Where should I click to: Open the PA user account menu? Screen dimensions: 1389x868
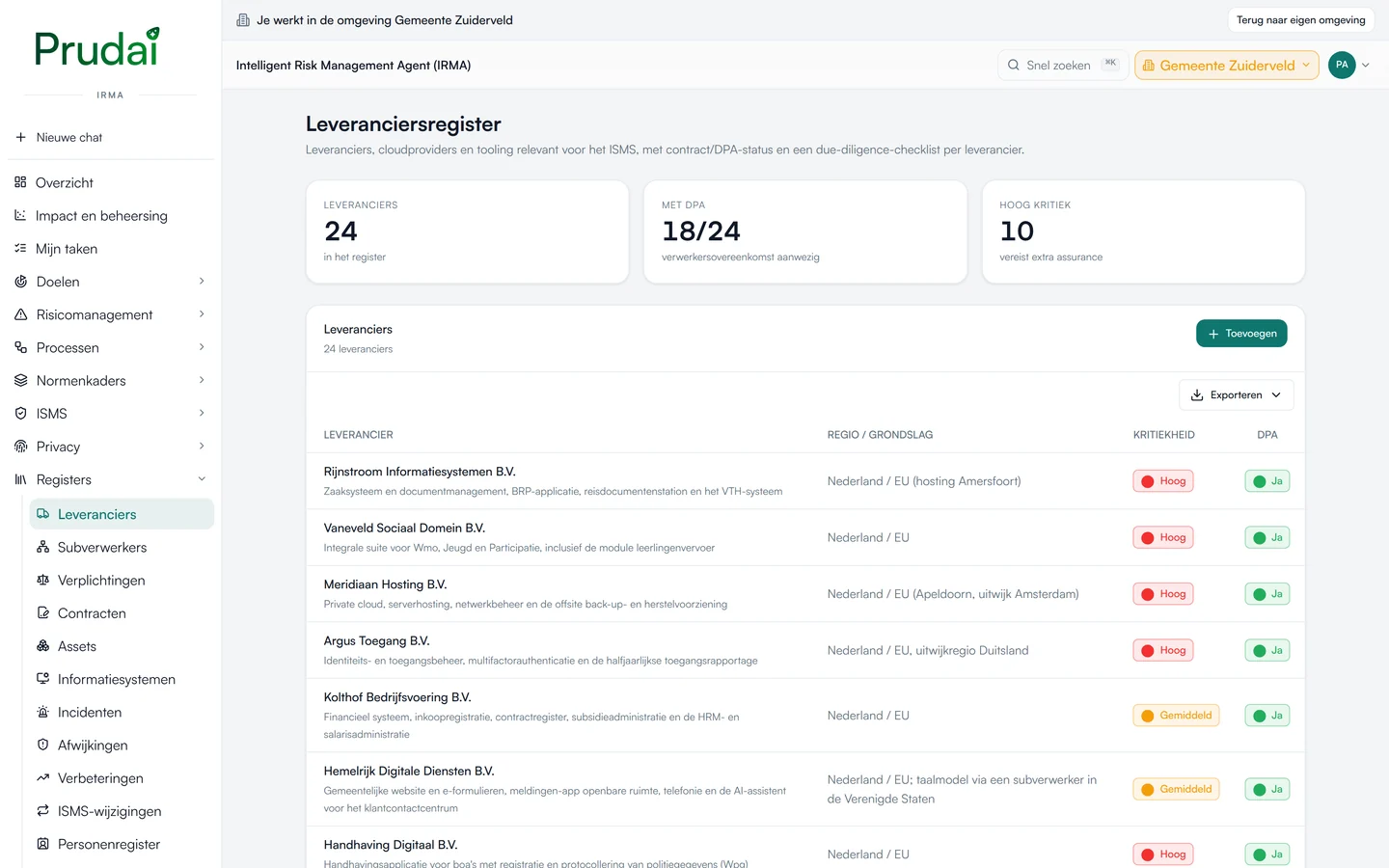coord(1349,66)
